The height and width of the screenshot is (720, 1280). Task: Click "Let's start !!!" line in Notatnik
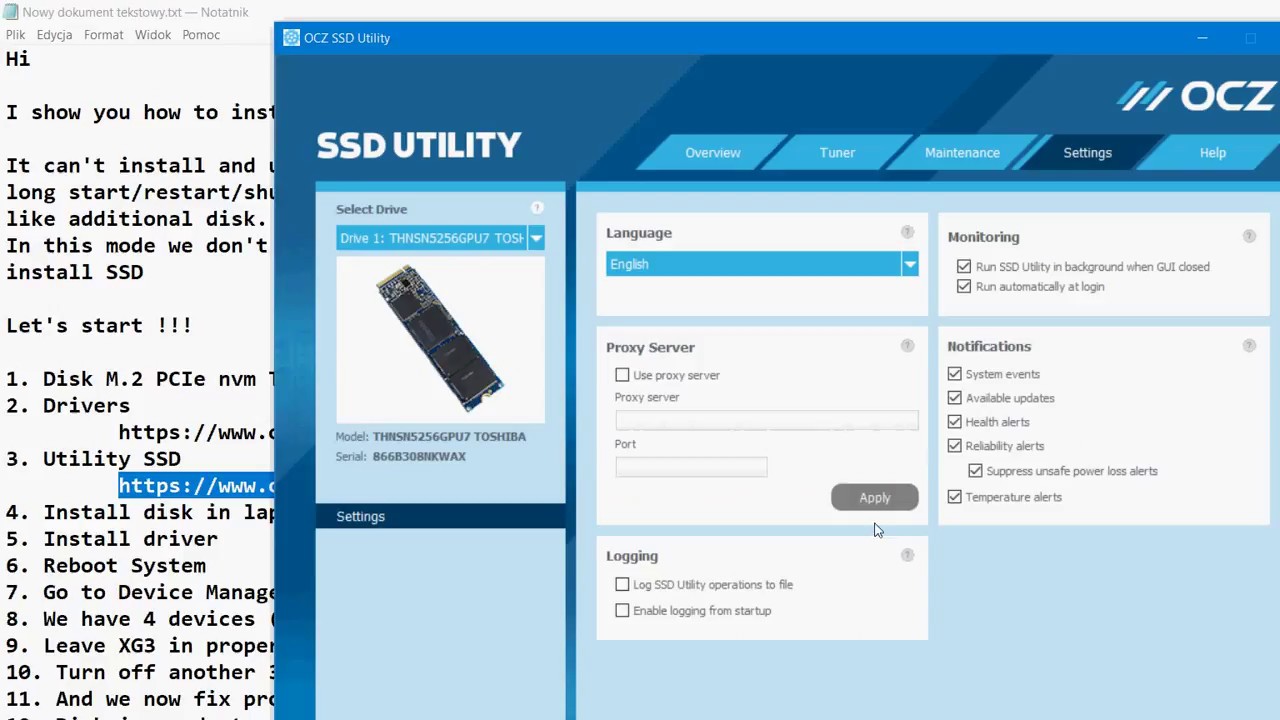click(99, 325)
